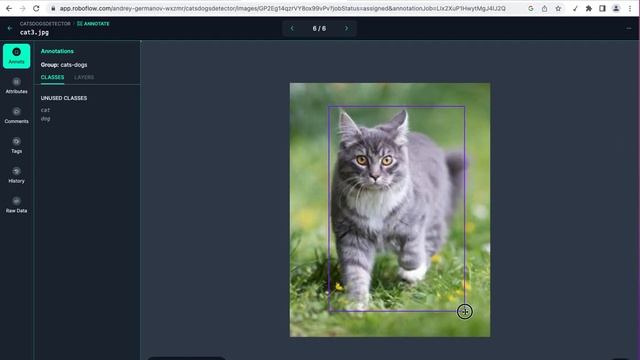Click the cat image on the canvas
640x360 pixels.
click(390, 210)
